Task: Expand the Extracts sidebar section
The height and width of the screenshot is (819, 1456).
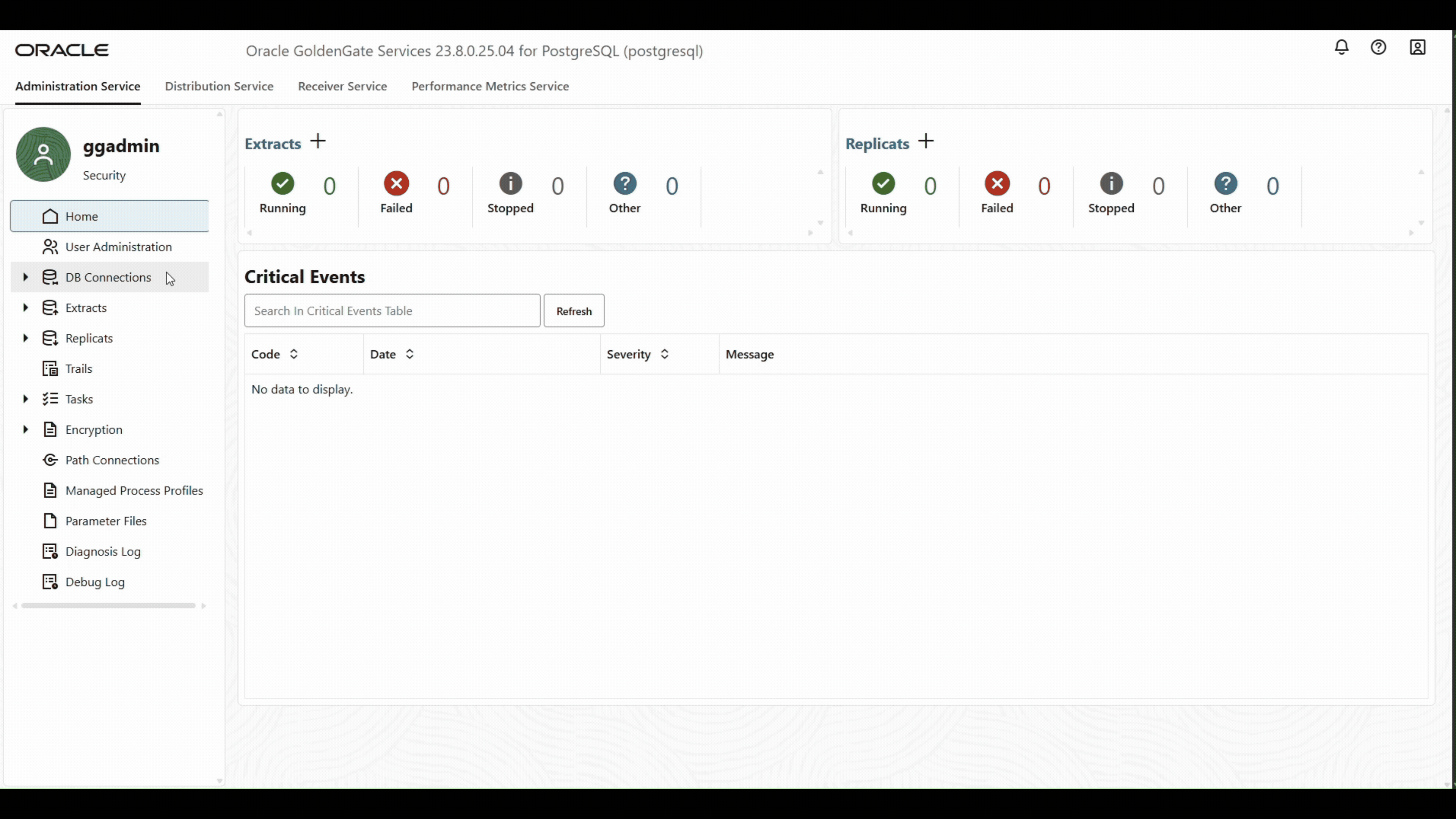Action: pyautogui.click(x=25, y=308)
